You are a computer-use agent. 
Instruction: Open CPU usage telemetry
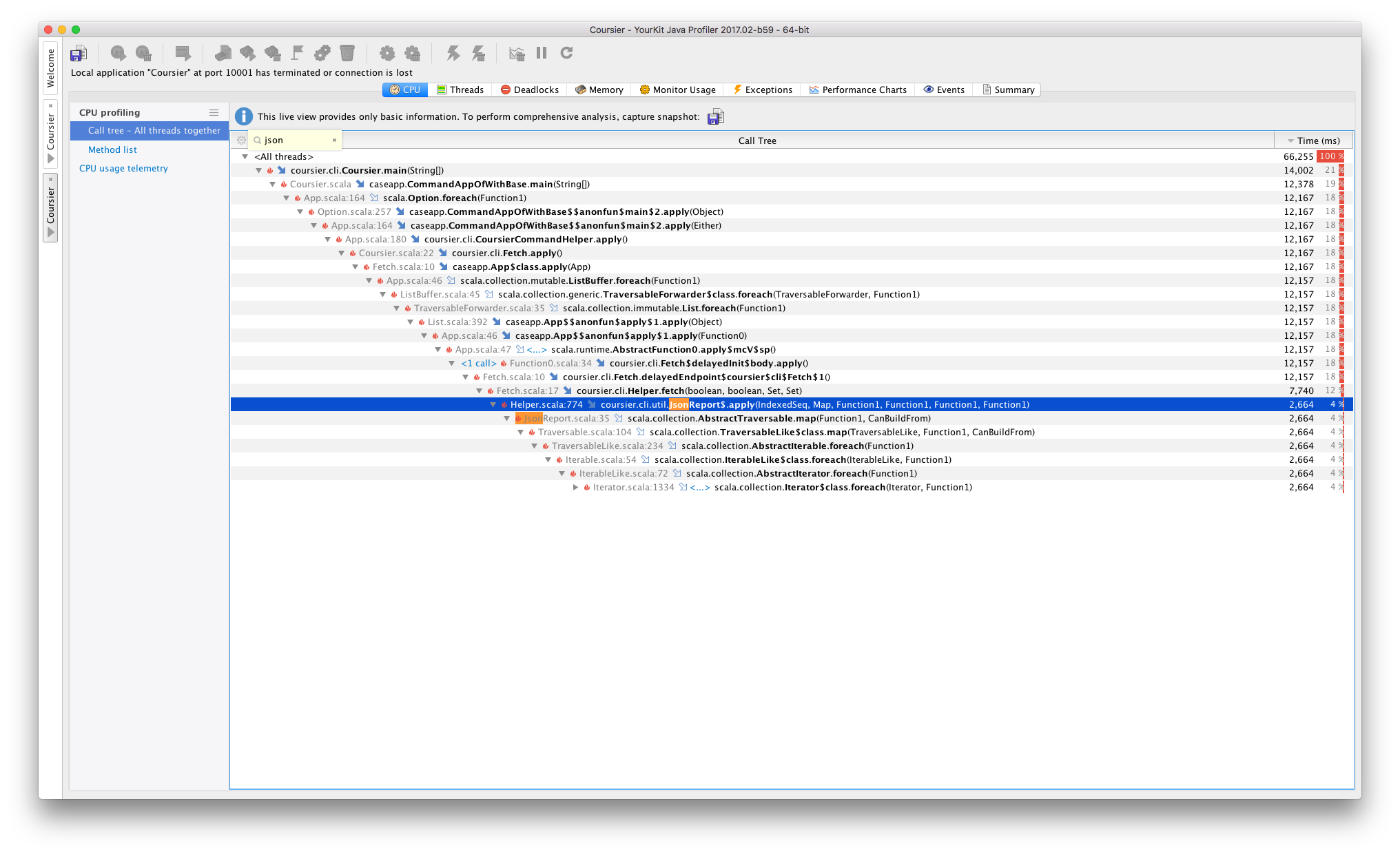123,168
